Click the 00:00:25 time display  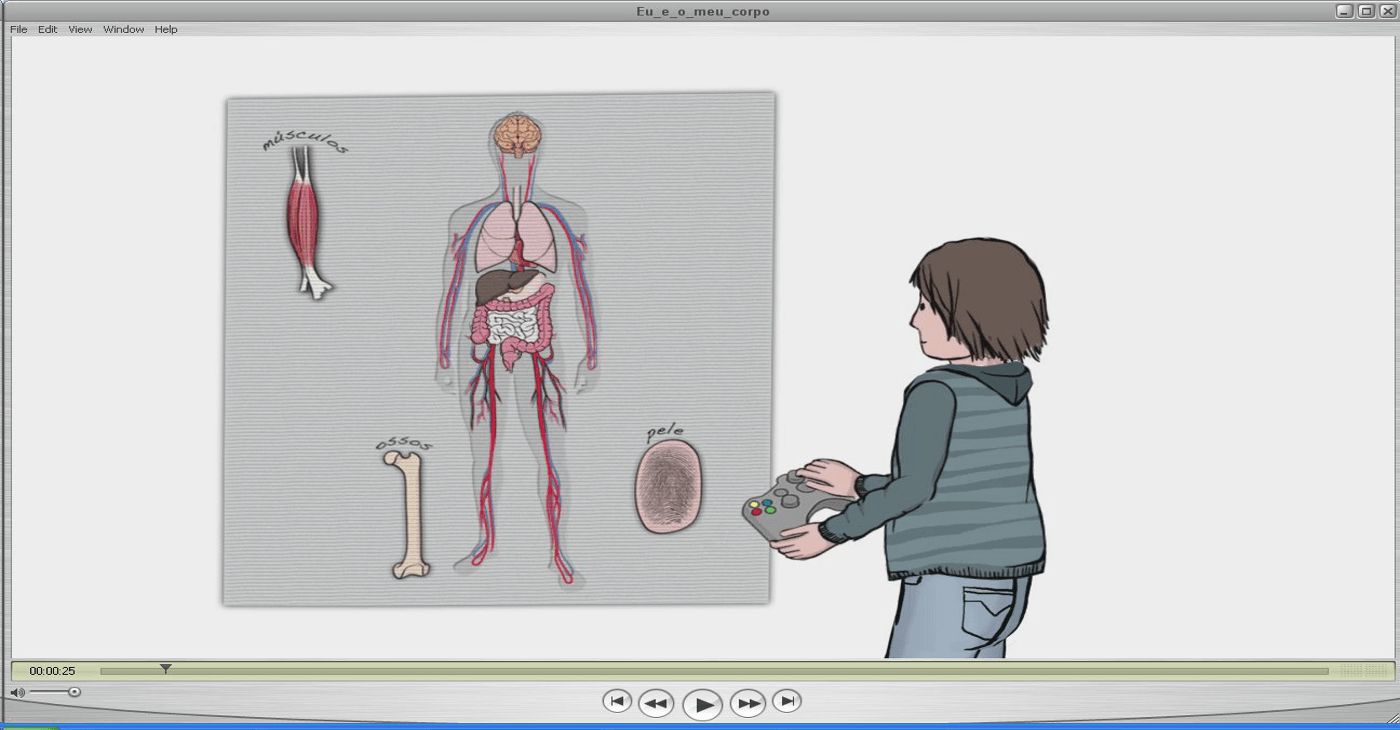(x=52, y=671)
